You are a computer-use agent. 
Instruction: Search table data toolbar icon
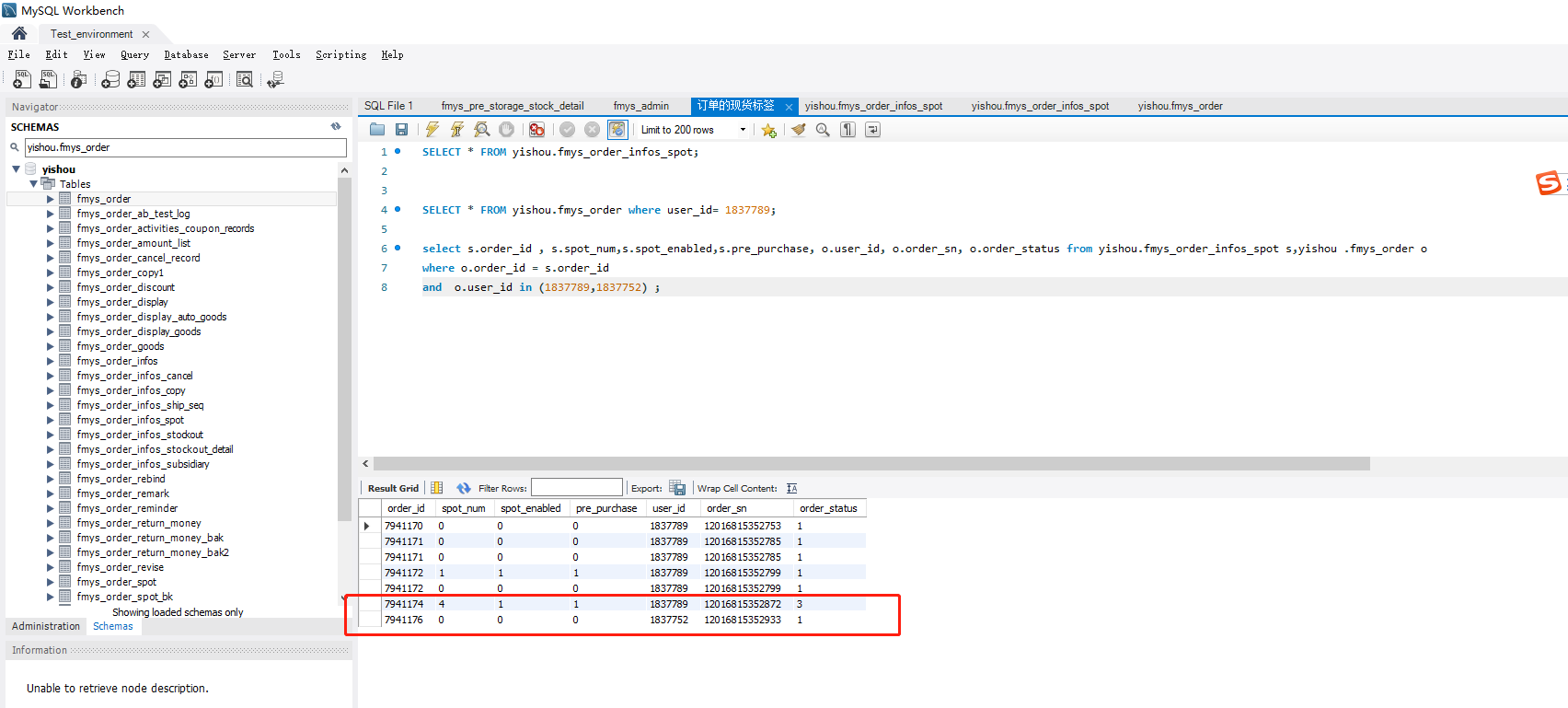point(245,80)
